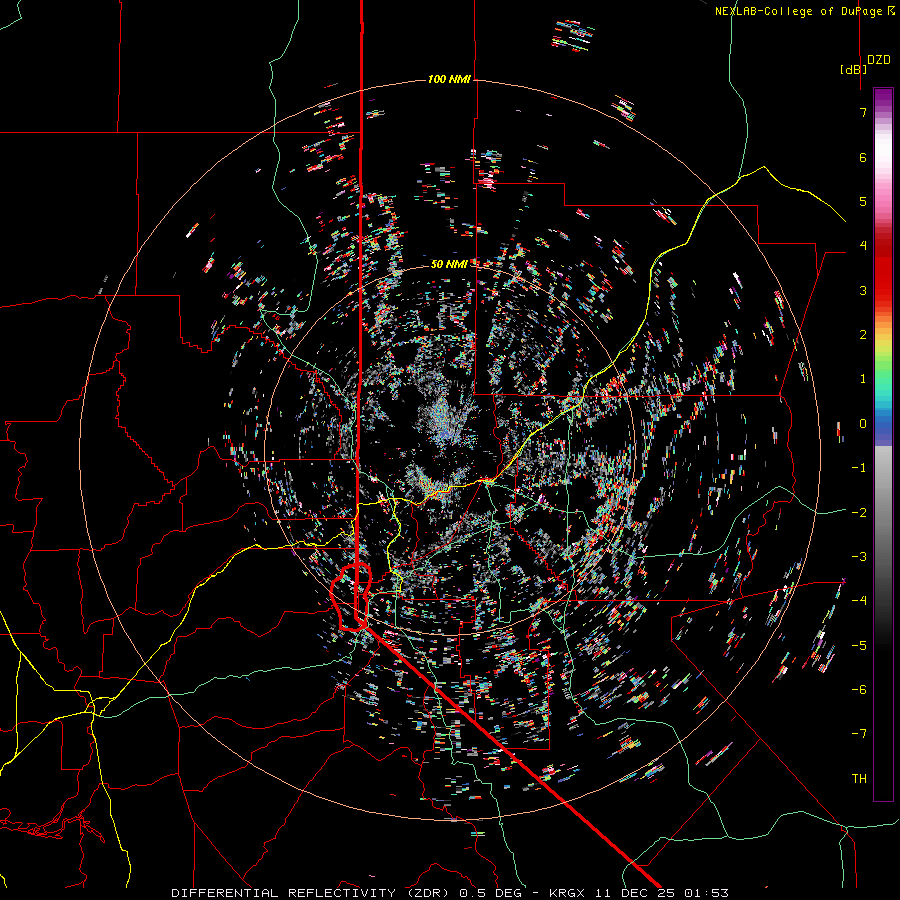Click the ZDR color scale bar
The image size is (900, 900).
tap(883, 444)
